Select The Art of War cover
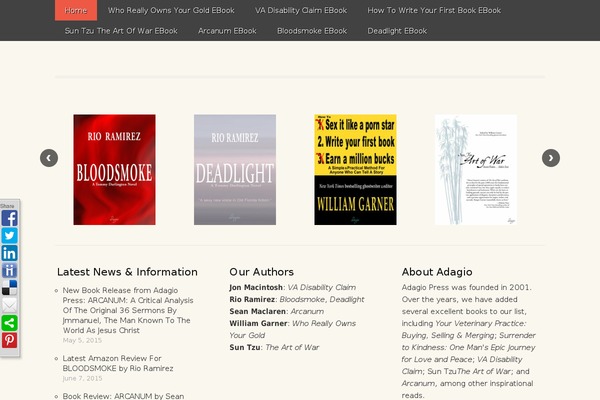Image resolution: width=600 pixels, height=400 pixels. point(476,170)
